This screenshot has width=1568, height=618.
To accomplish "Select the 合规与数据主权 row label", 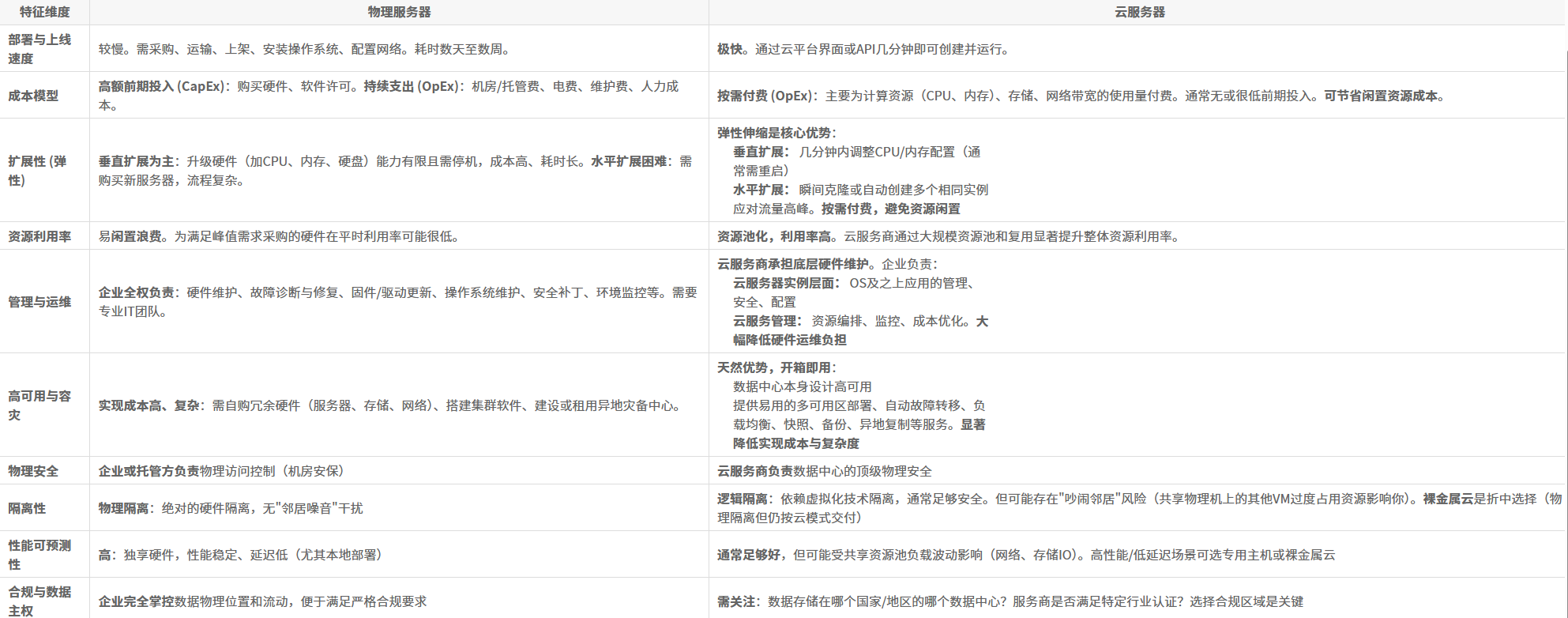I will pos(39,601).
